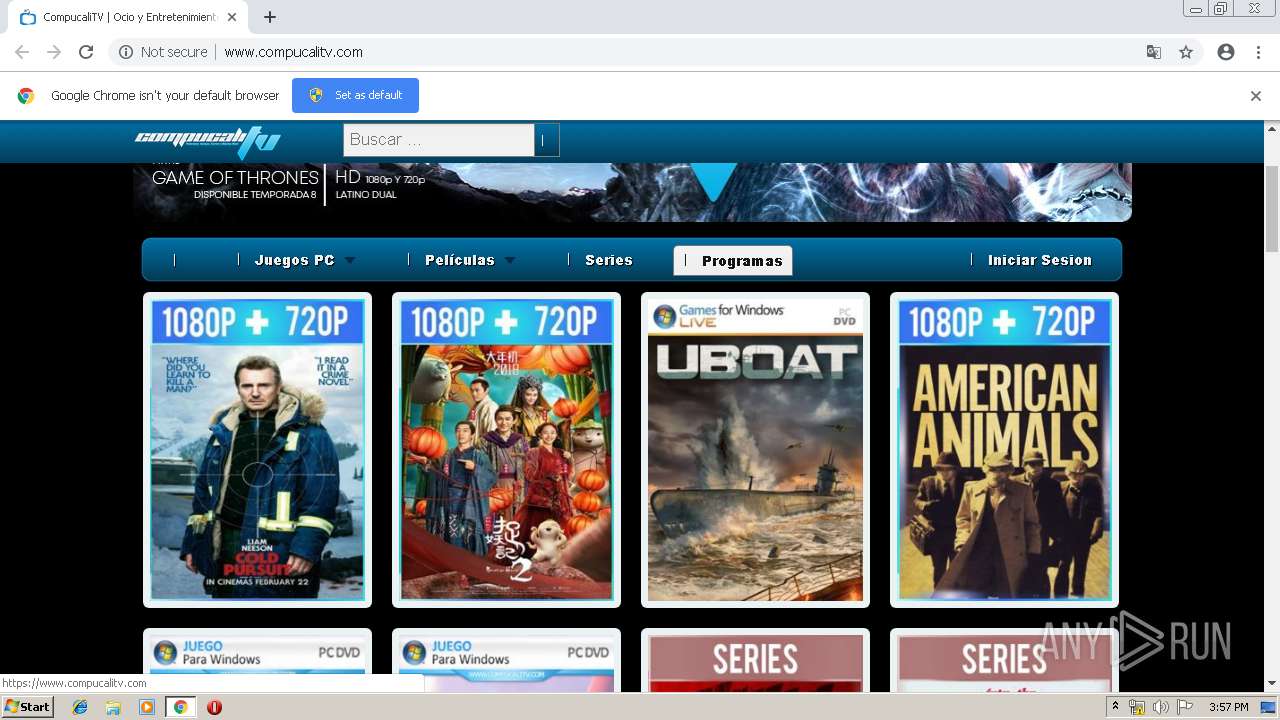The height and width of the screenshot is (720, 1280).
Task: Open the volume speaker tray icon
Action: [x=1160, y=707]
